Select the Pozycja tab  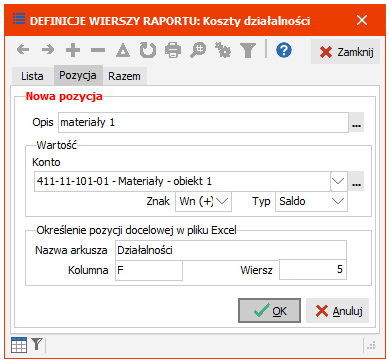coord(78,75)
